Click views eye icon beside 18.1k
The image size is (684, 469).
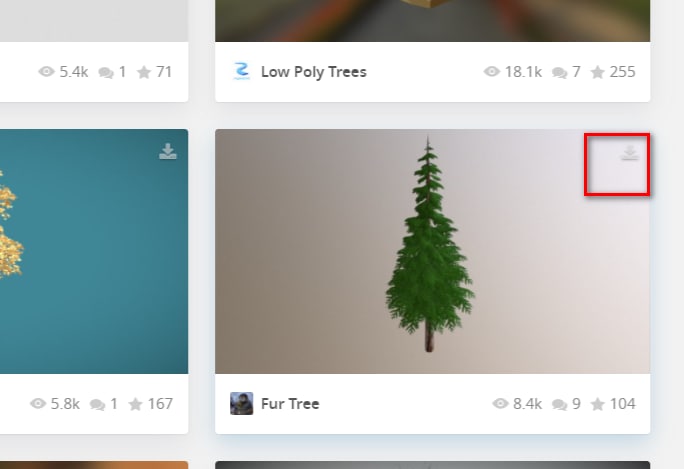pyautogui.click(x=492, y=72)
